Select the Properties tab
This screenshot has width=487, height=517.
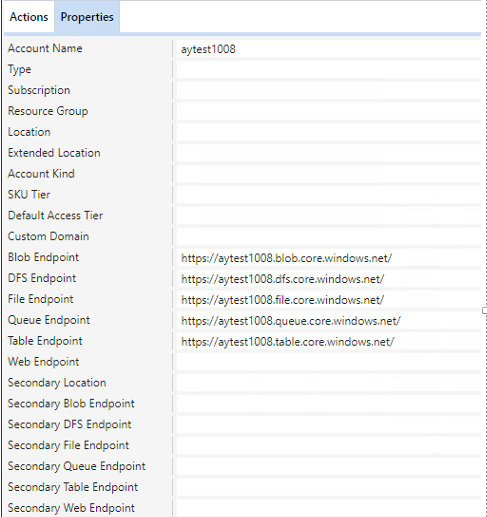coord(87,17)
